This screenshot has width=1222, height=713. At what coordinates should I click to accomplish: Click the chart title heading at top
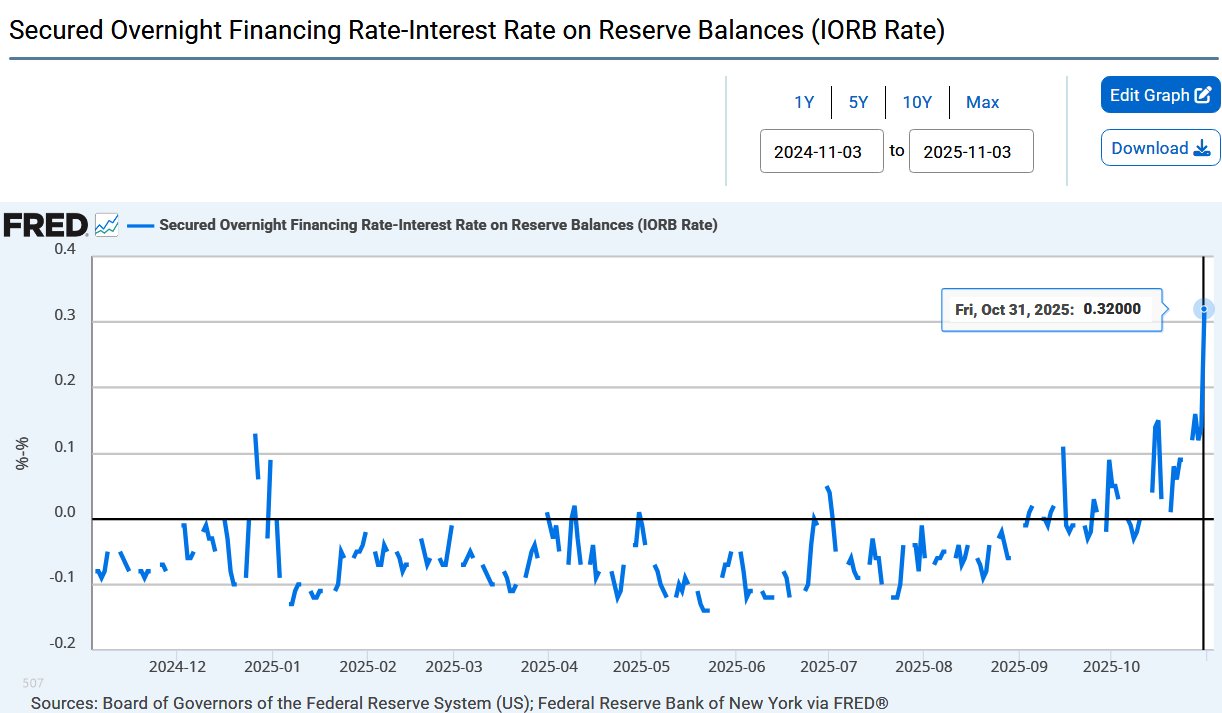tap(477, 30)
